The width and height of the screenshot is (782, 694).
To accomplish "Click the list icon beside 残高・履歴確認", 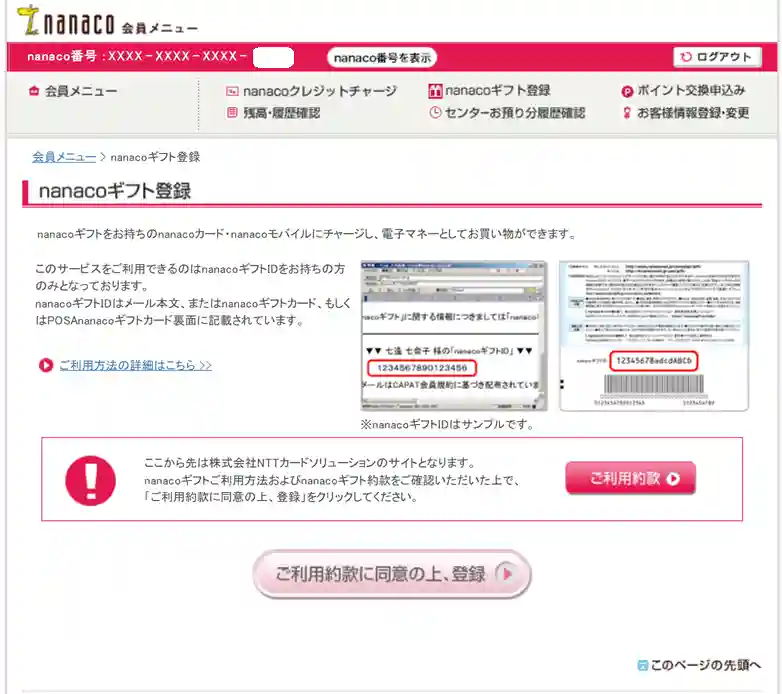I will [232, 113].
